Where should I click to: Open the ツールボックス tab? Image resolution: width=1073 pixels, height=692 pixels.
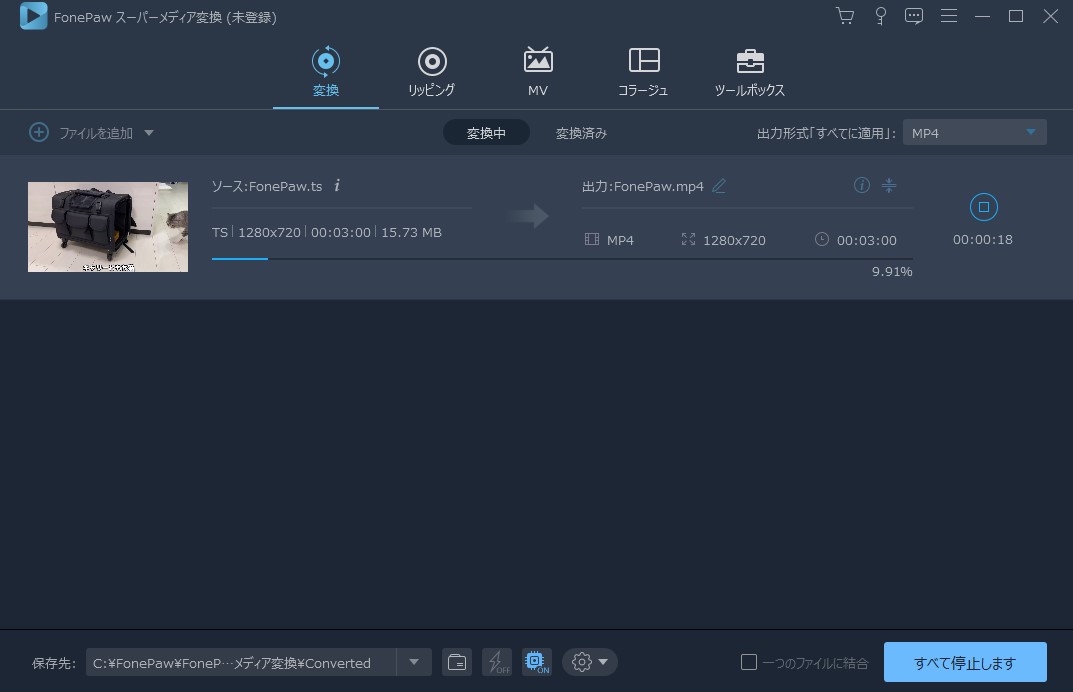click(x=750, y=72)
